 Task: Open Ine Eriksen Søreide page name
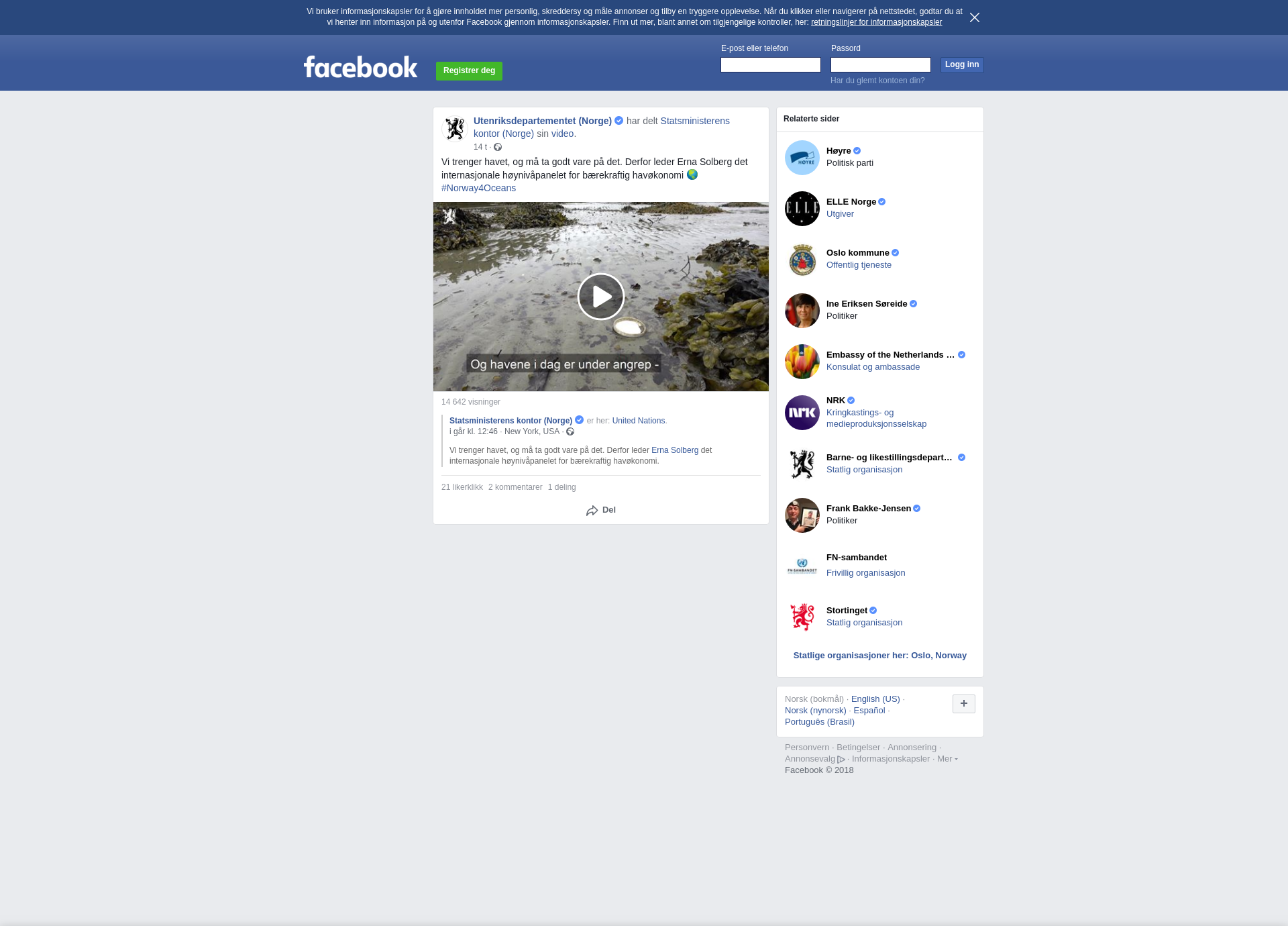(x=867, y=304)
